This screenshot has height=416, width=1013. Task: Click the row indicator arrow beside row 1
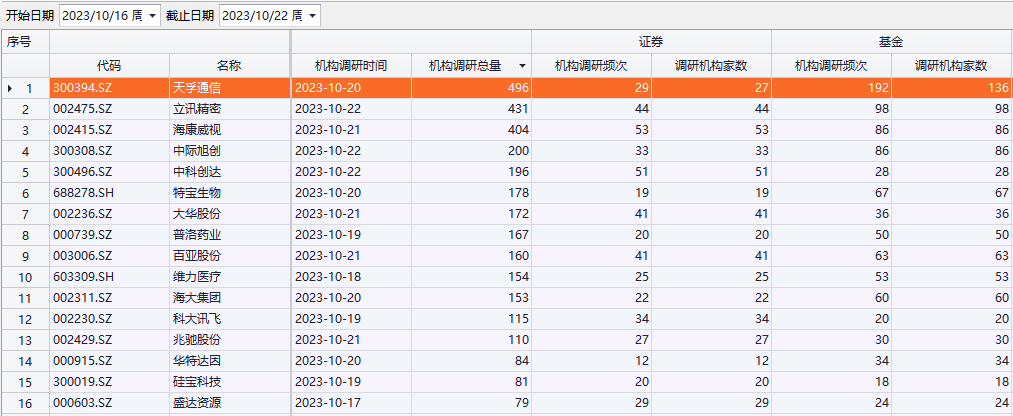tap(10, 89)
